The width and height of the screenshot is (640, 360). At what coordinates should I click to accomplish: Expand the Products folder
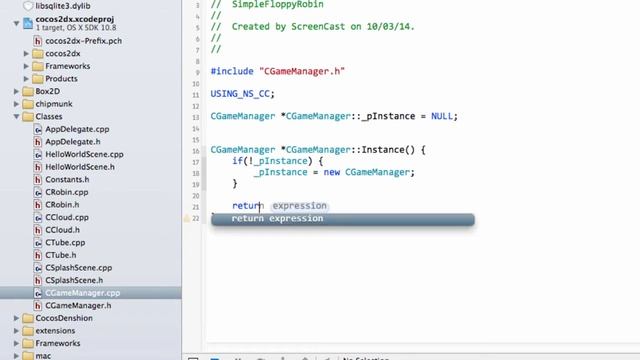click(26, 78)
